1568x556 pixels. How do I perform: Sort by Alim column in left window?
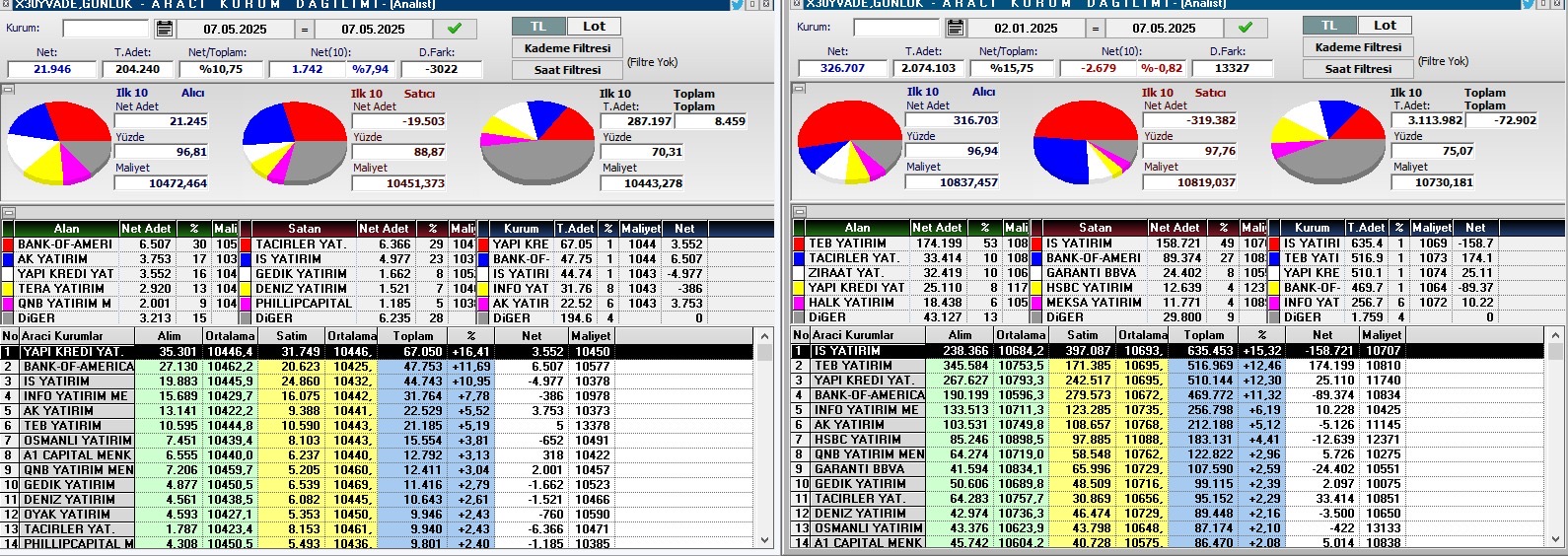pyautogui.click(x=170, y=336)
